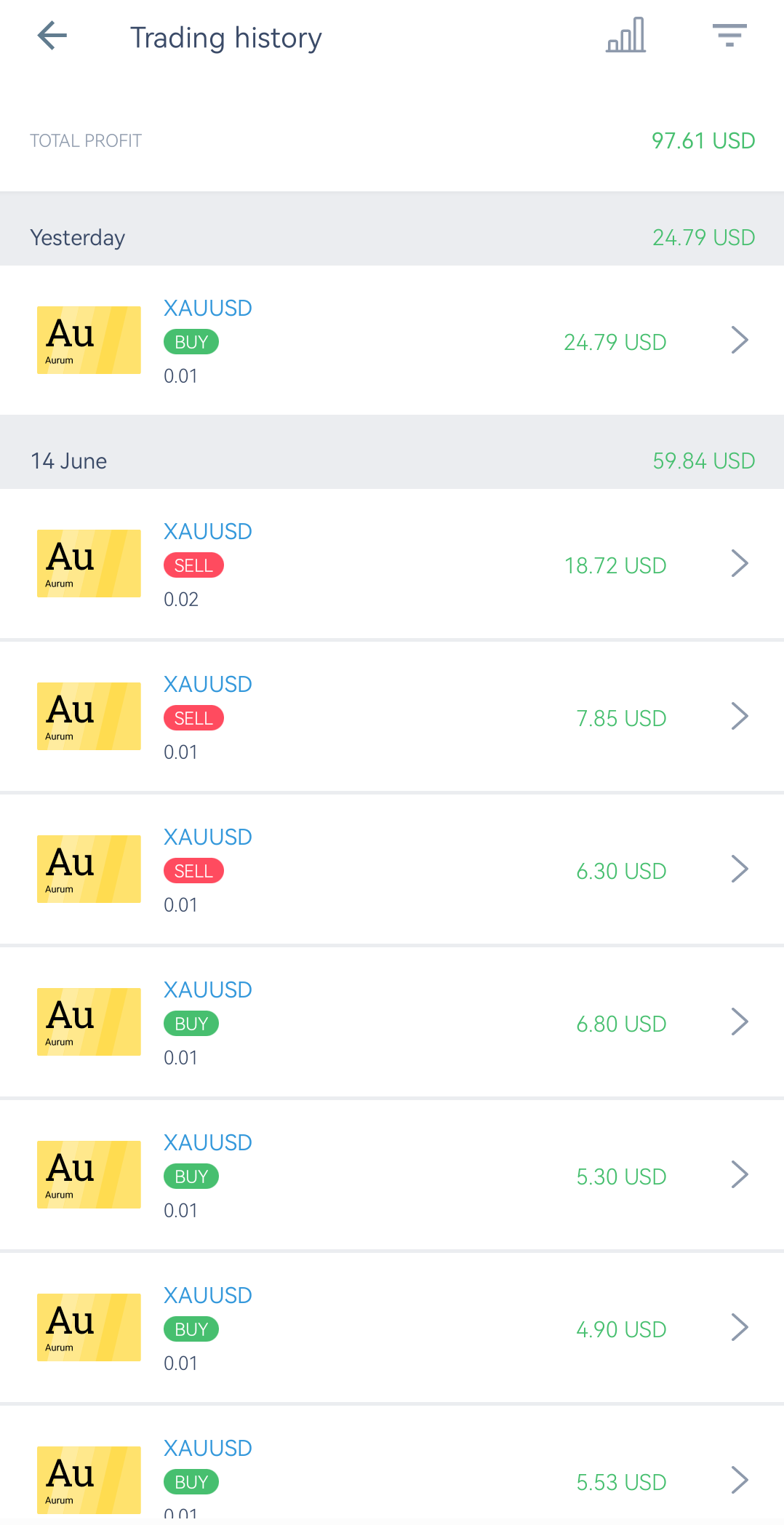Expand details chevron for 6.80 USD trade
This screenshot has width=784, height=1525.
[x=740, y=1022]
